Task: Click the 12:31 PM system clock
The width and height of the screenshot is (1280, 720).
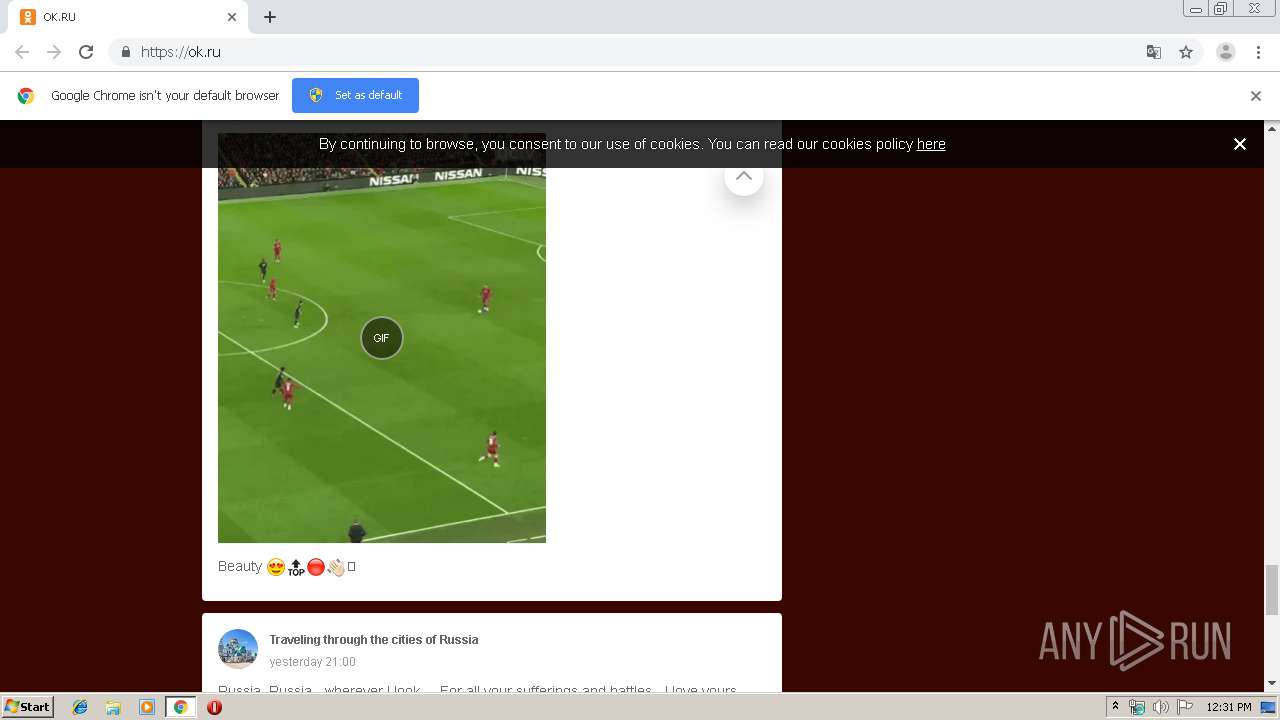Action: (1229, 707)
